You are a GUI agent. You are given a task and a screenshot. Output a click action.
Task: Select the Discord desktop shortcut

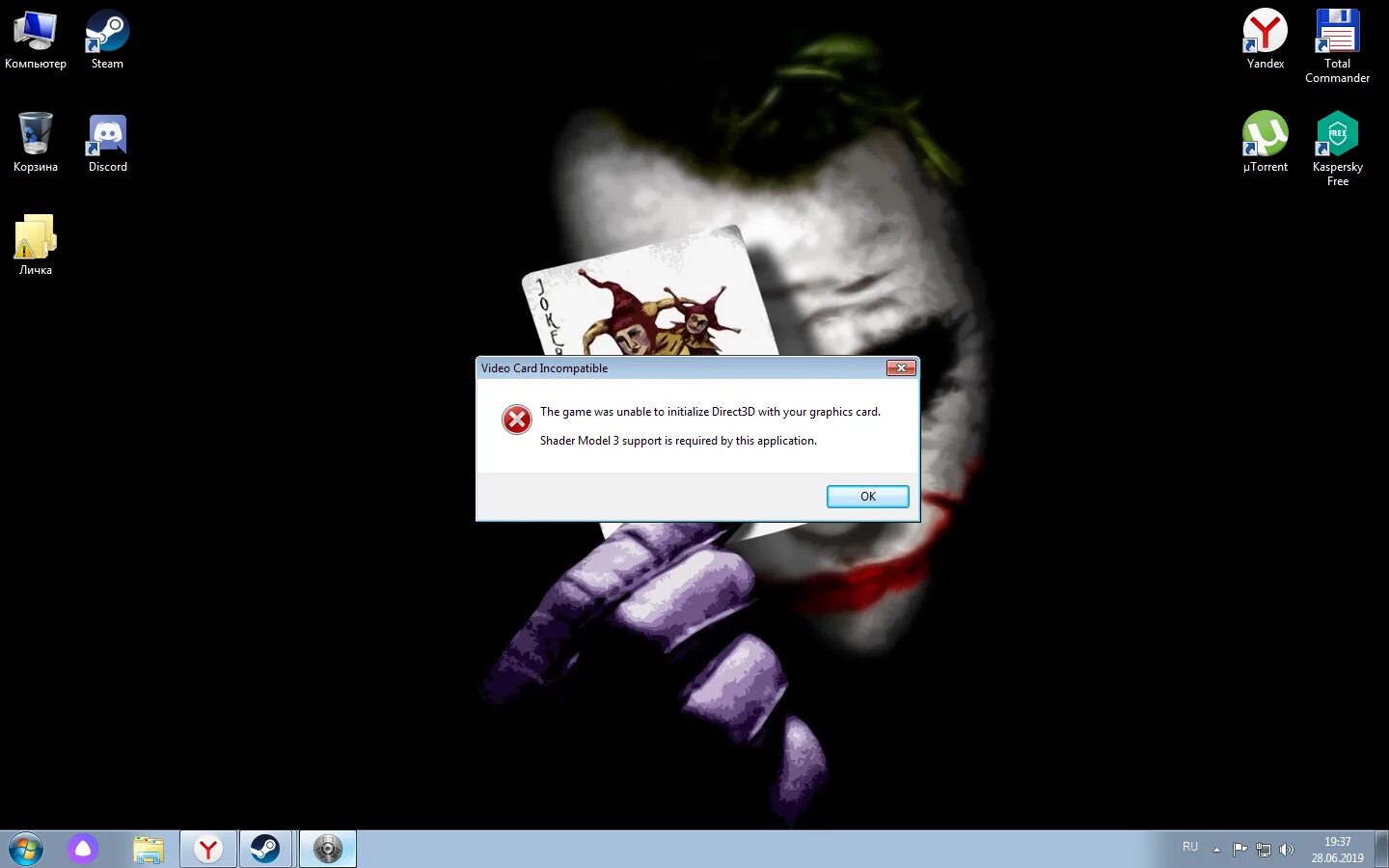[x=107, y=143]
